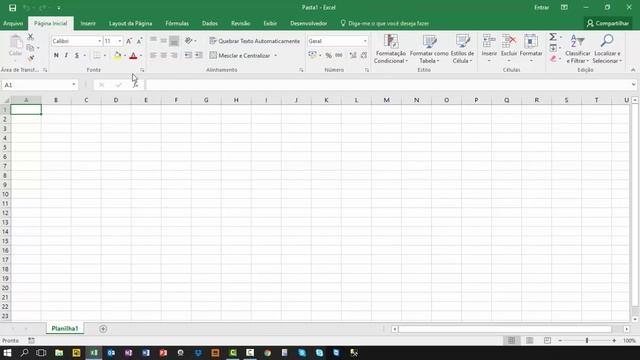Open Estilos de Célula
640x360 pixels.
click(x=462, y=49)
